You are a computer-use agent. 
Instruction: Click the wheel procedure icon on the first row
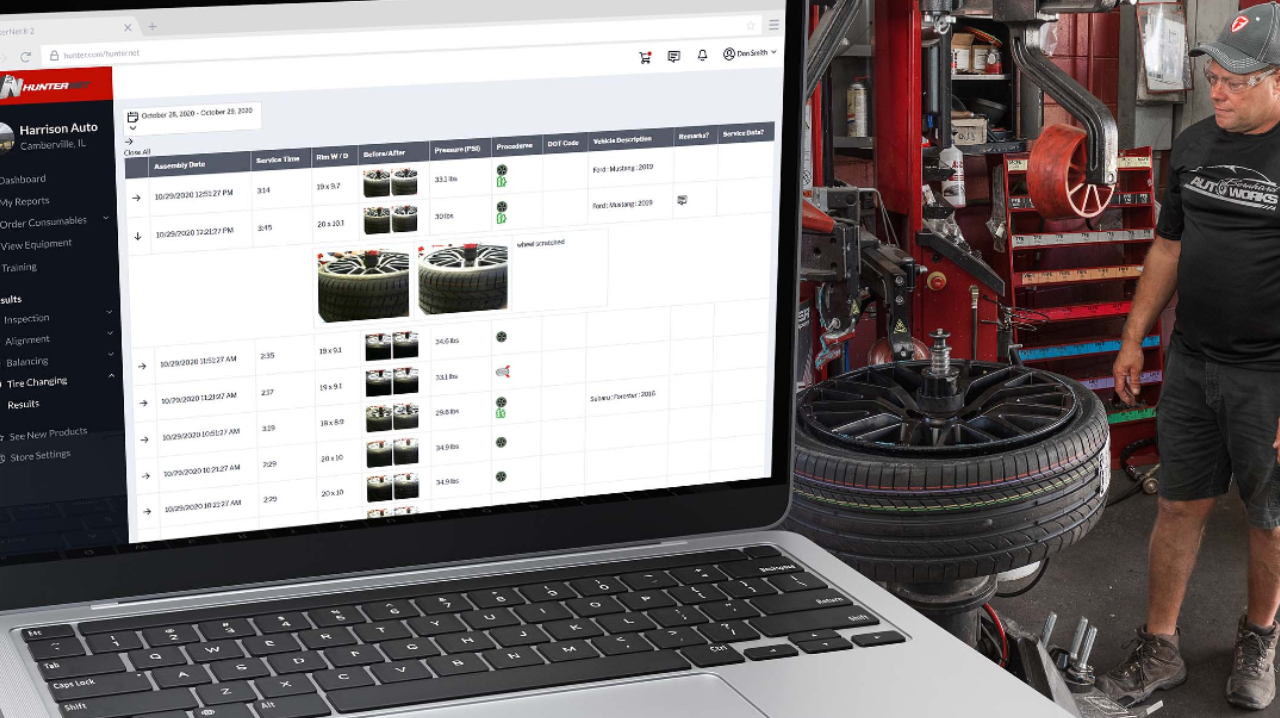[x=502, y=169]
